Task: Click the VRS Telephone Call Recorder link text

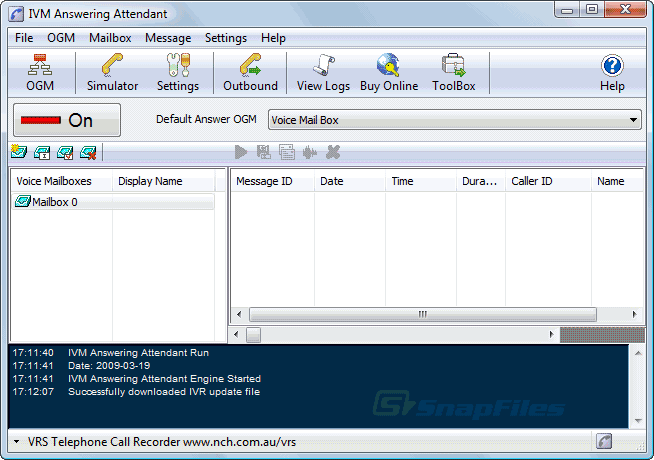Action: 162,442
